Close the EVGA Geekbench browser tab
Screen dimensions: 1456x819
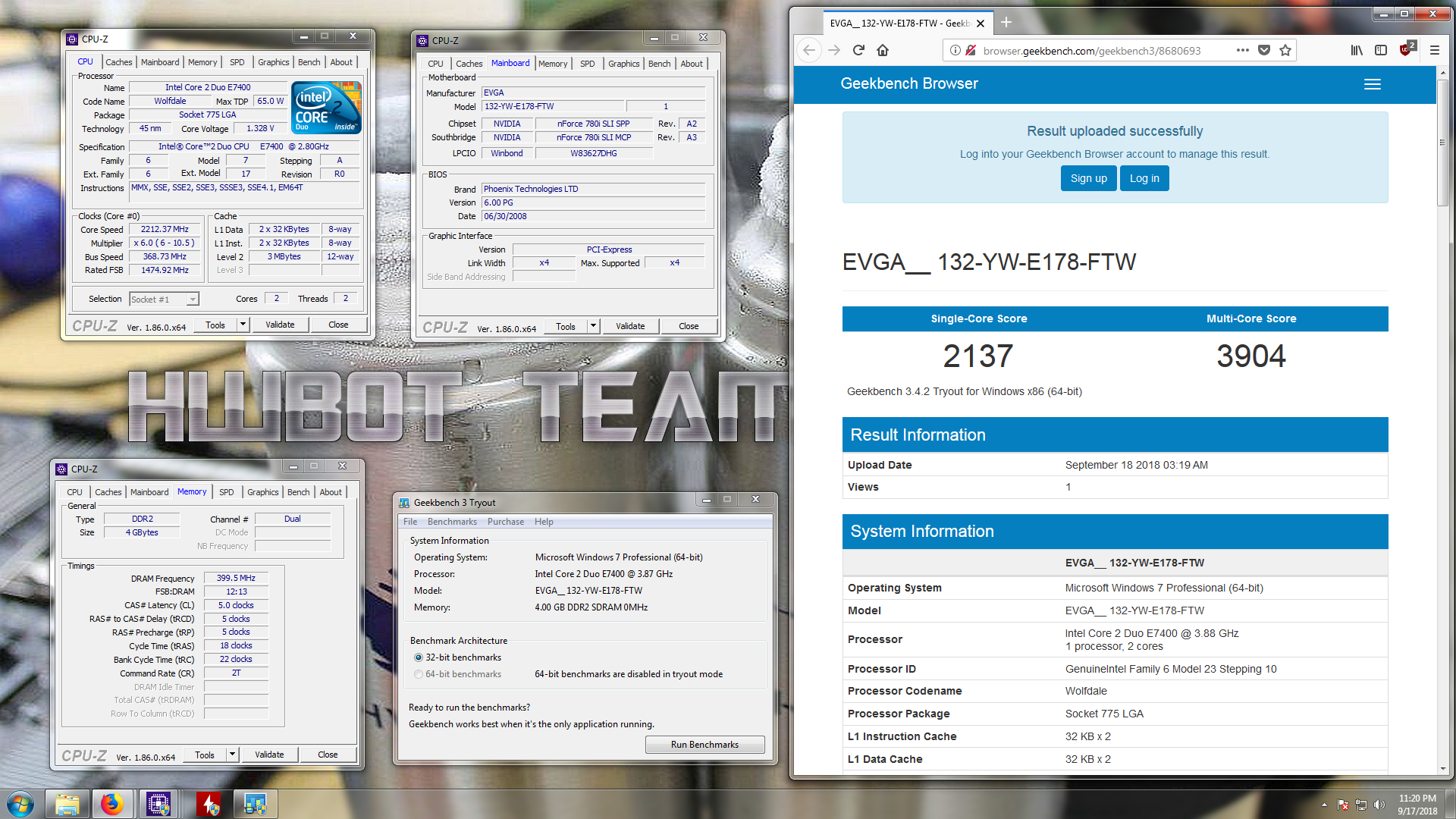981,24
